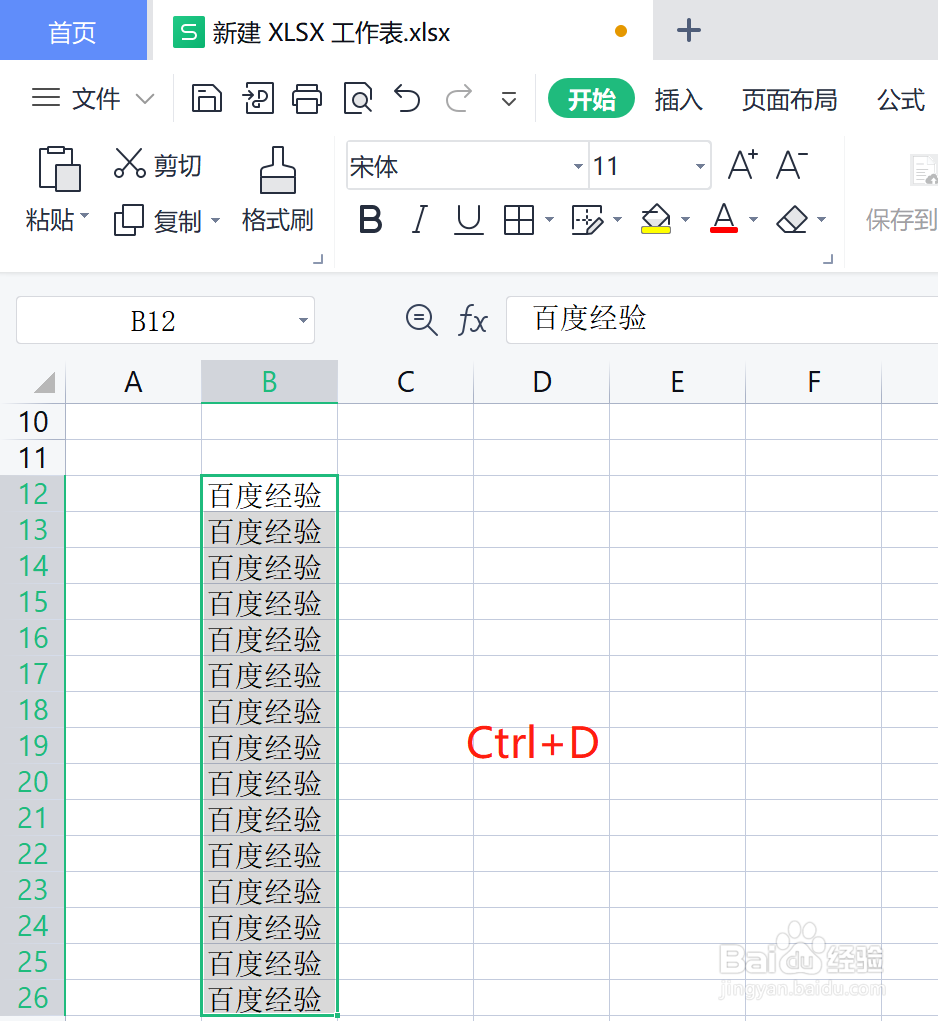This screenshot has height=1021, width=938.
Task: Open the 粘贴 dropdown arrow
Action: (x=85, y=215)
